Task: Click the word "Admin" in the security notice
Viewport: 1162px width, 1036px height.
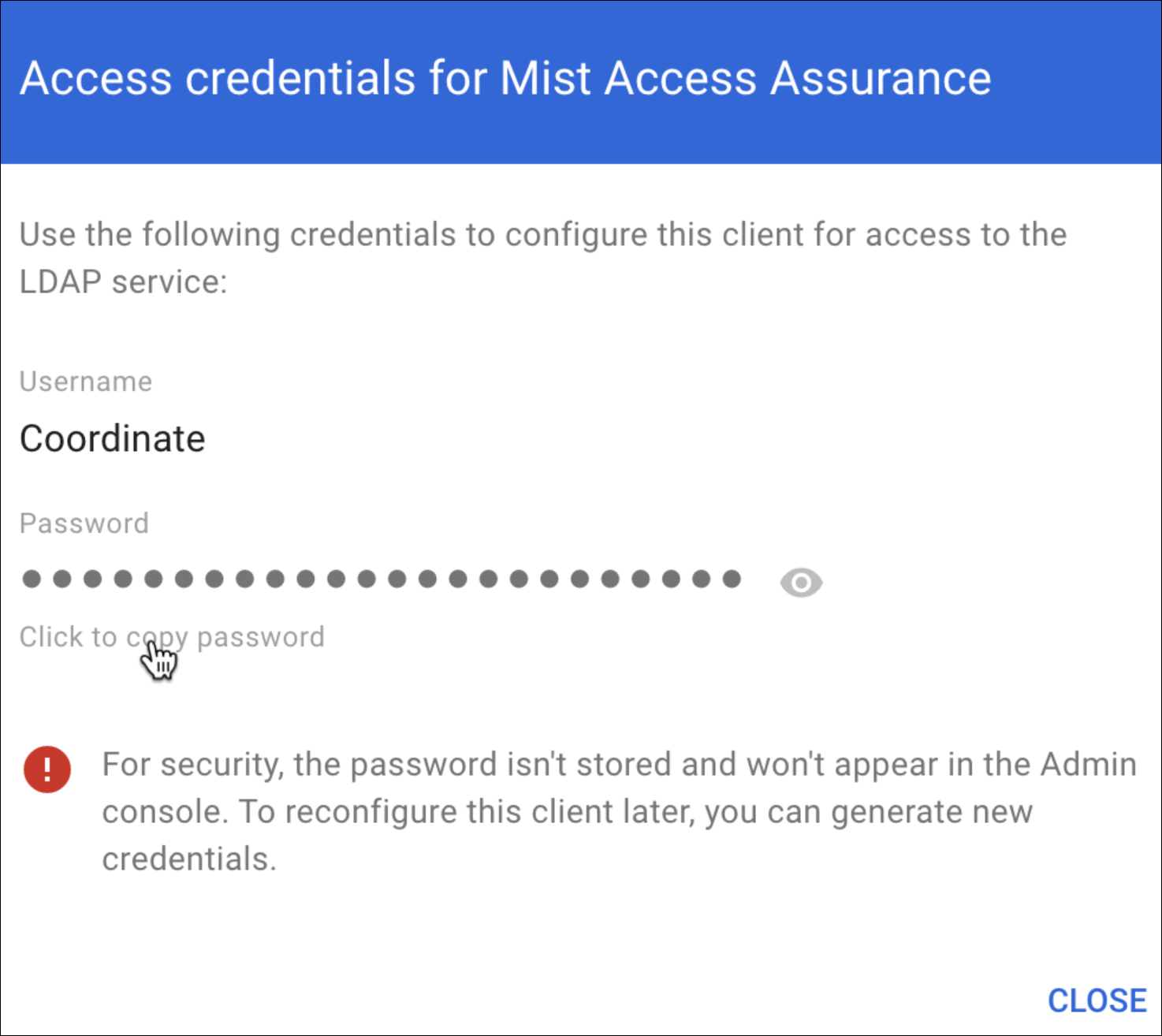Action: [x=1089, y=765]
